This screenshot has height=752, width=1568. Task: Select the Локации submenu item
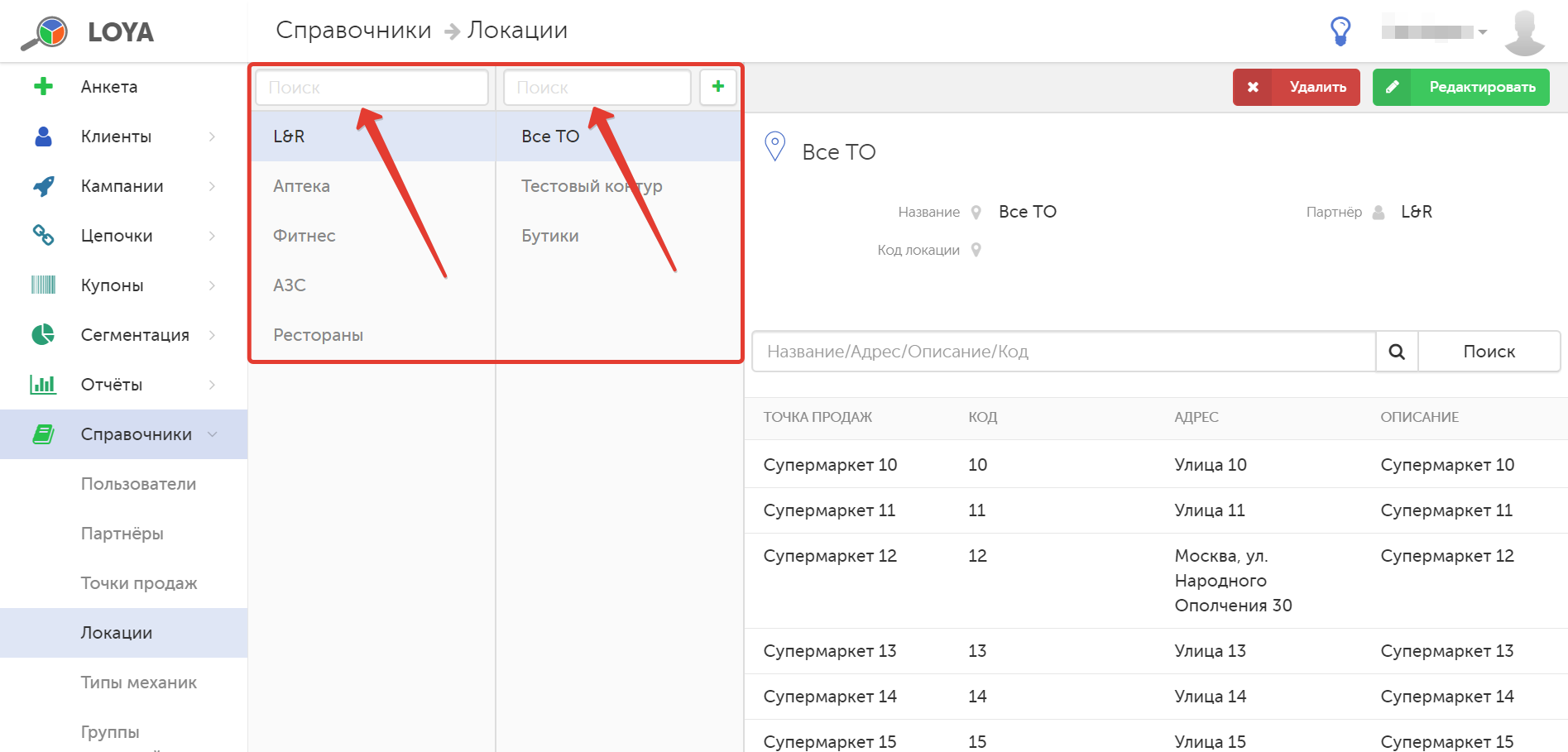click(124, 633)
